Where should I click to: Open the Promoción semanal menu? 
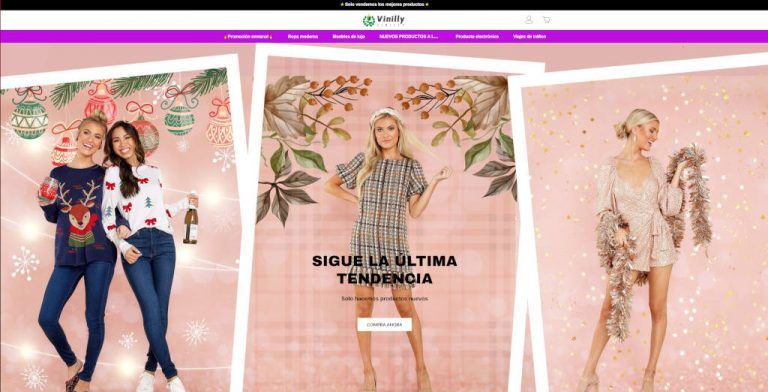click(248, 37)
